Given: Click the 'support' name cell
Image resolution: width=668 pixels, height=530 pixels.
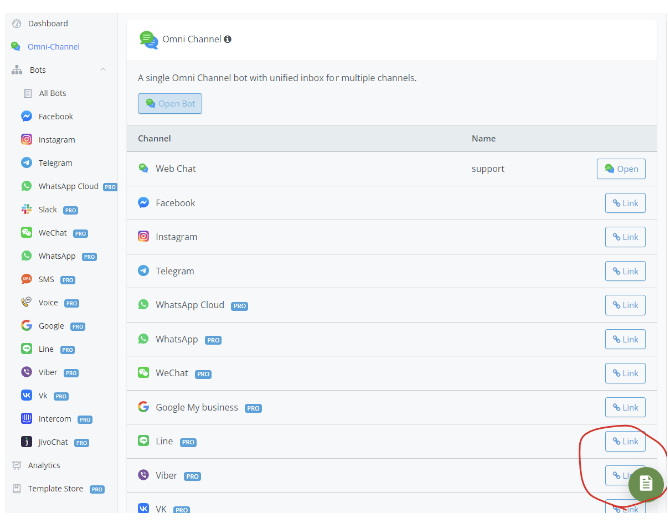Looking at the screenshot, I should (x=488, y=169).
